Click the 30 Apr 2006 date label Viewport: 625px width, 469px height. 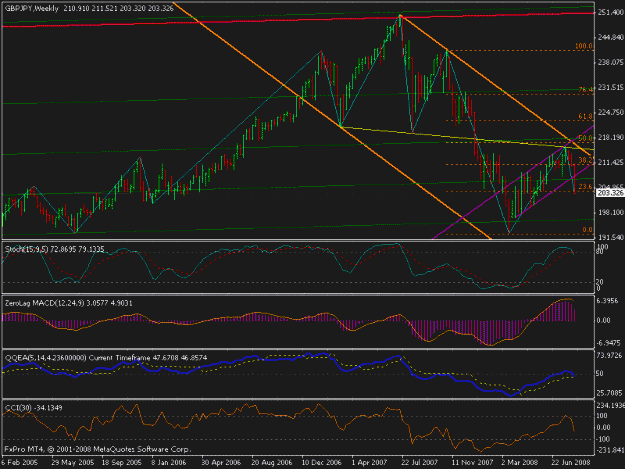(x=221, y=462)
